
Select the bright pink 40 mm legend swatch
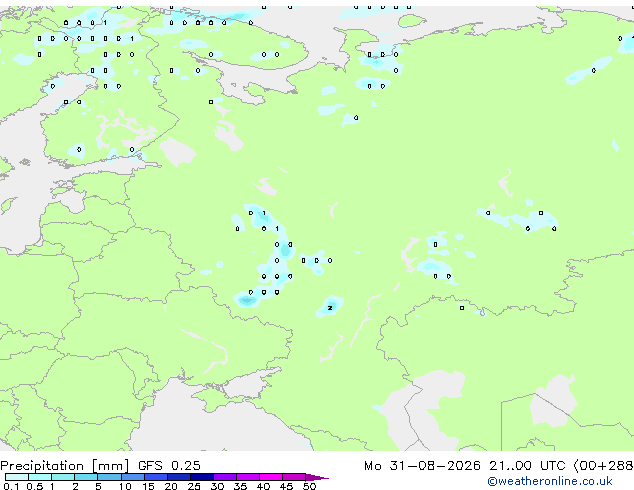click(x=271, y=477)
